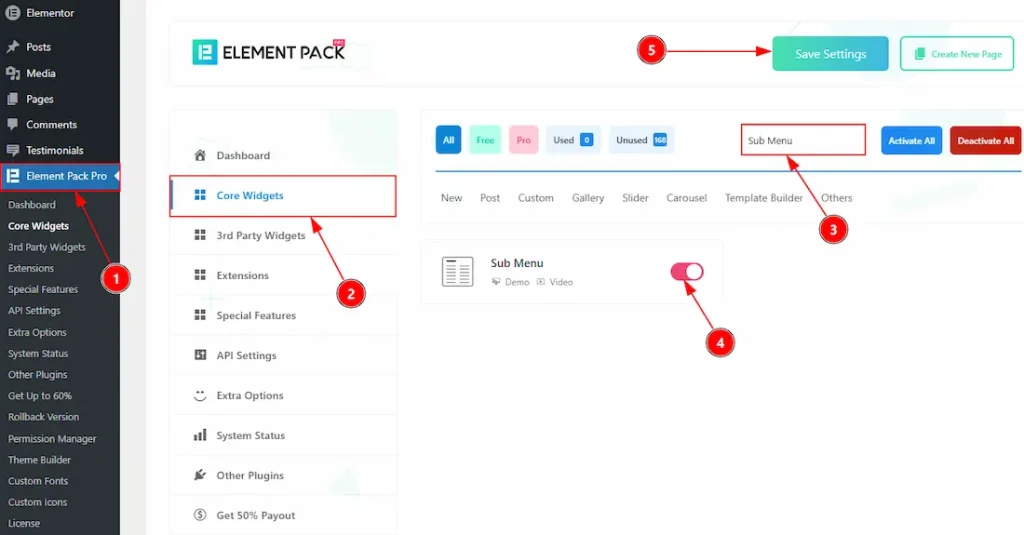Click the API Settings icon in the panel

pyautogui.click(x=200, y=355)
